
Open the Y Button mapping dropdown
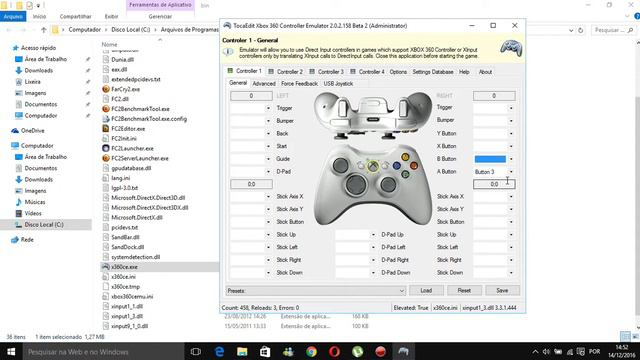pos(511,134)
